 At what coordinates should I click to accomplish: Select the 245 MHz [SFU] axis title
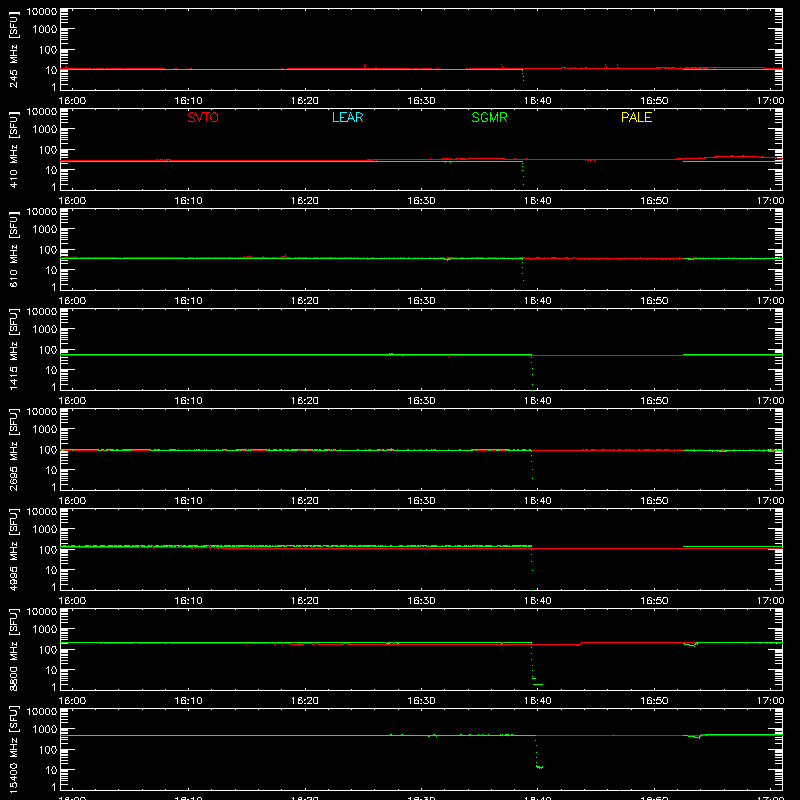[x=14, y=49]
